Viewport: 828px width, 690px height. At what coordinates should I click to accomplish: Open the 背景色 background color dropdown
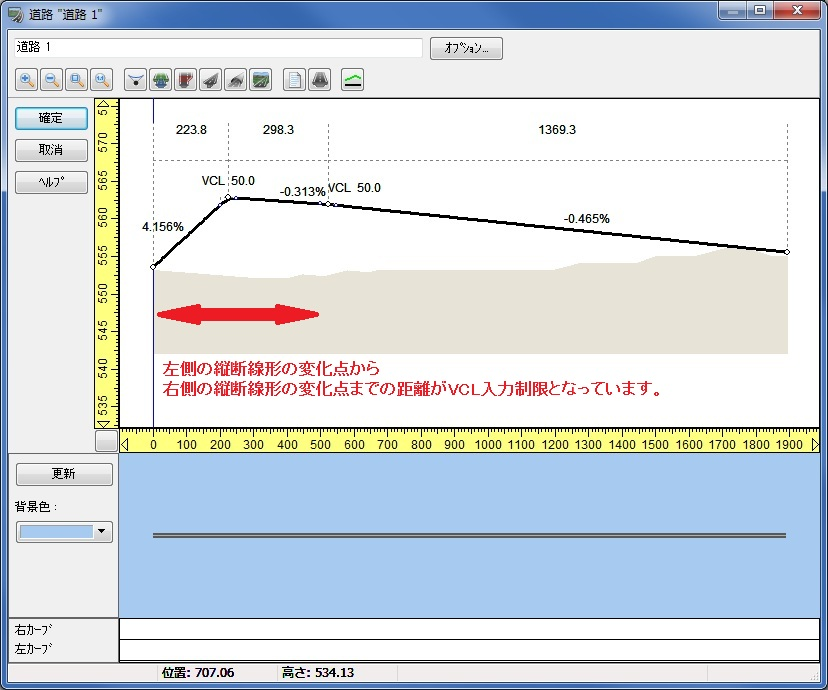point(64,532)
